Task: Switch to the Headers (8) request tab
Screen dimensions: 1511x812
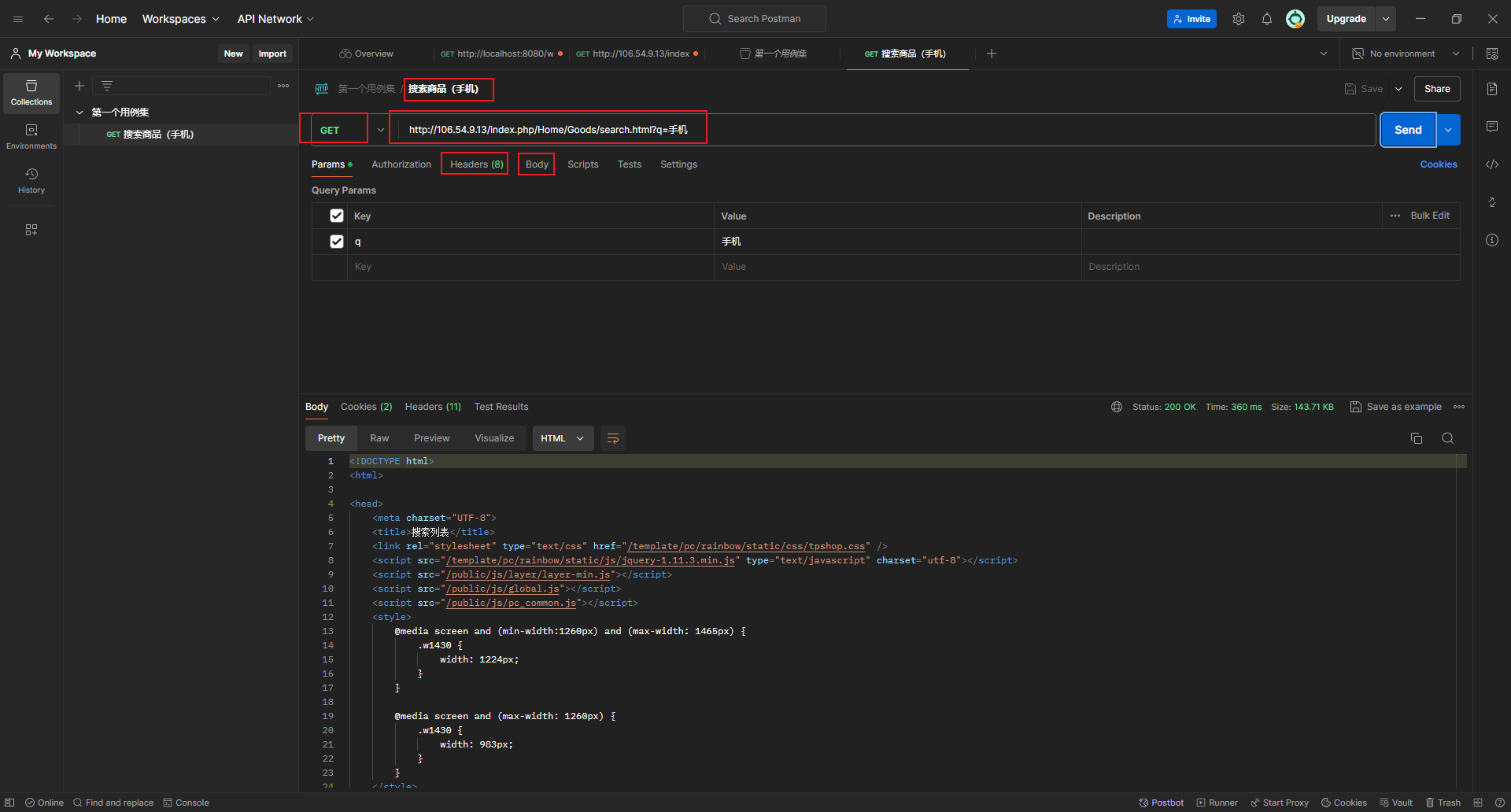Action: click(x=476, y=164)
